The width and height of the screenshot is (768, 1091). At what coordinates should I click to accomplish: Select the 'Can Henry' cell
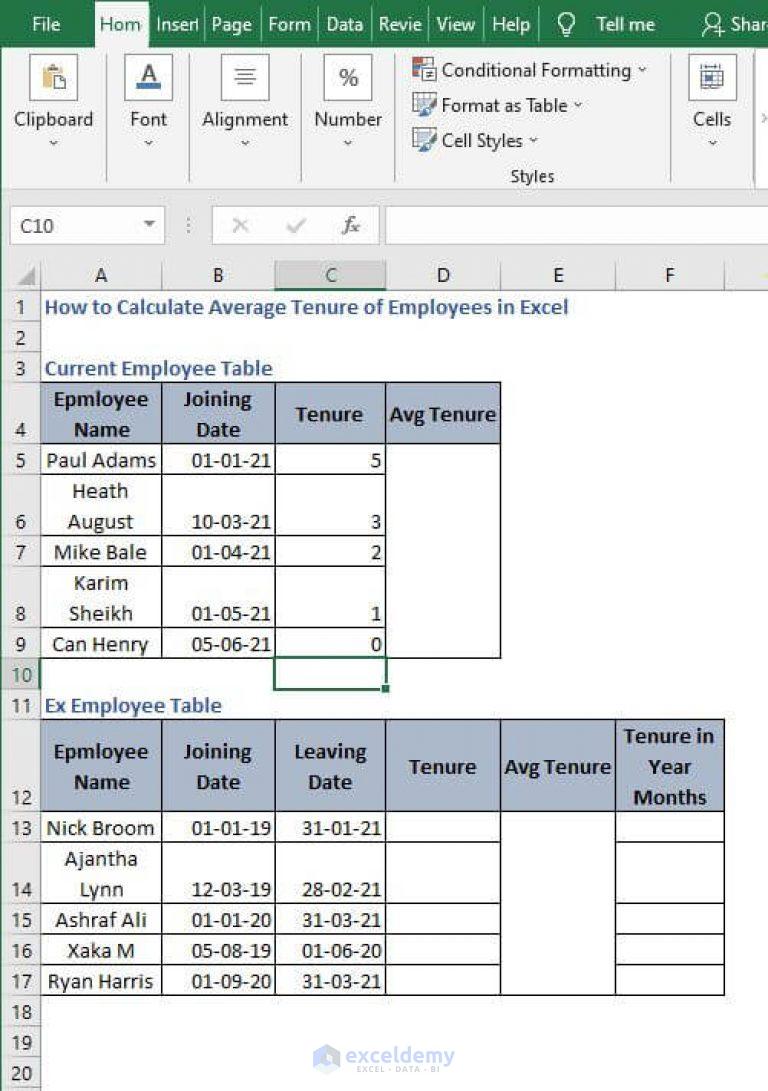tap(101, 644)
